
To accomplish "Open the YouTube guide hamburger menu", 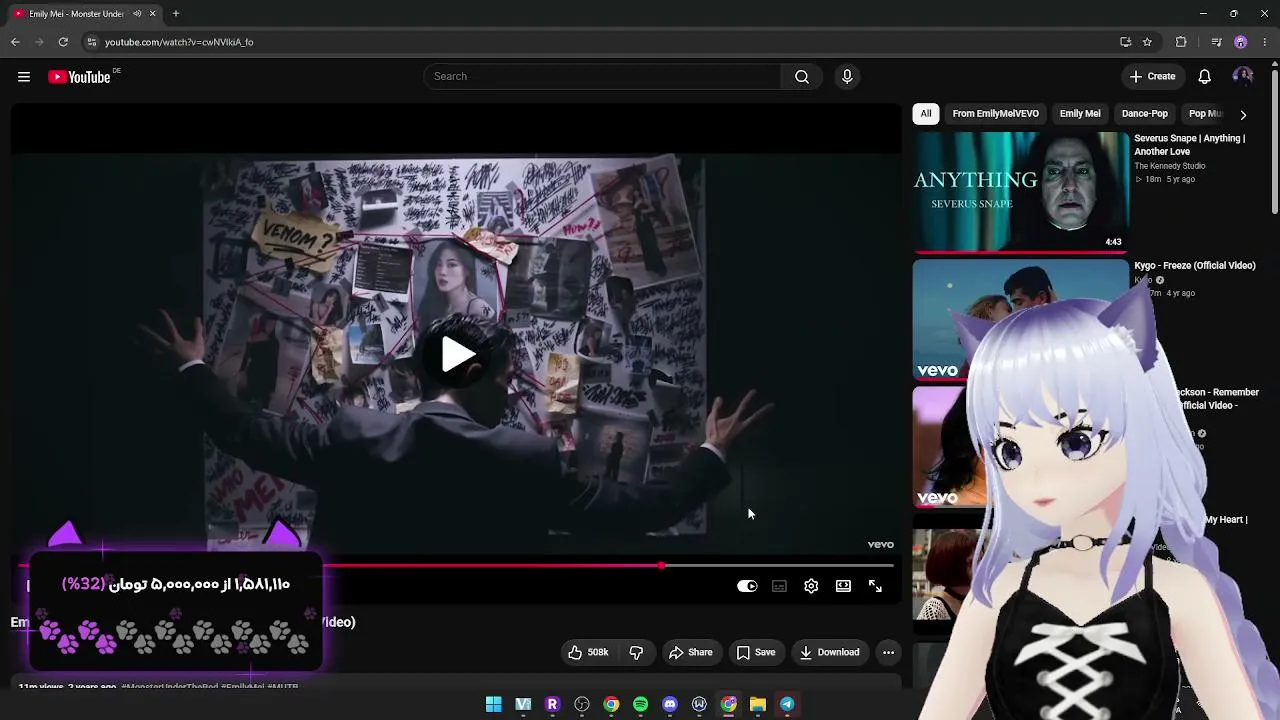I will [x=24, y=77].
